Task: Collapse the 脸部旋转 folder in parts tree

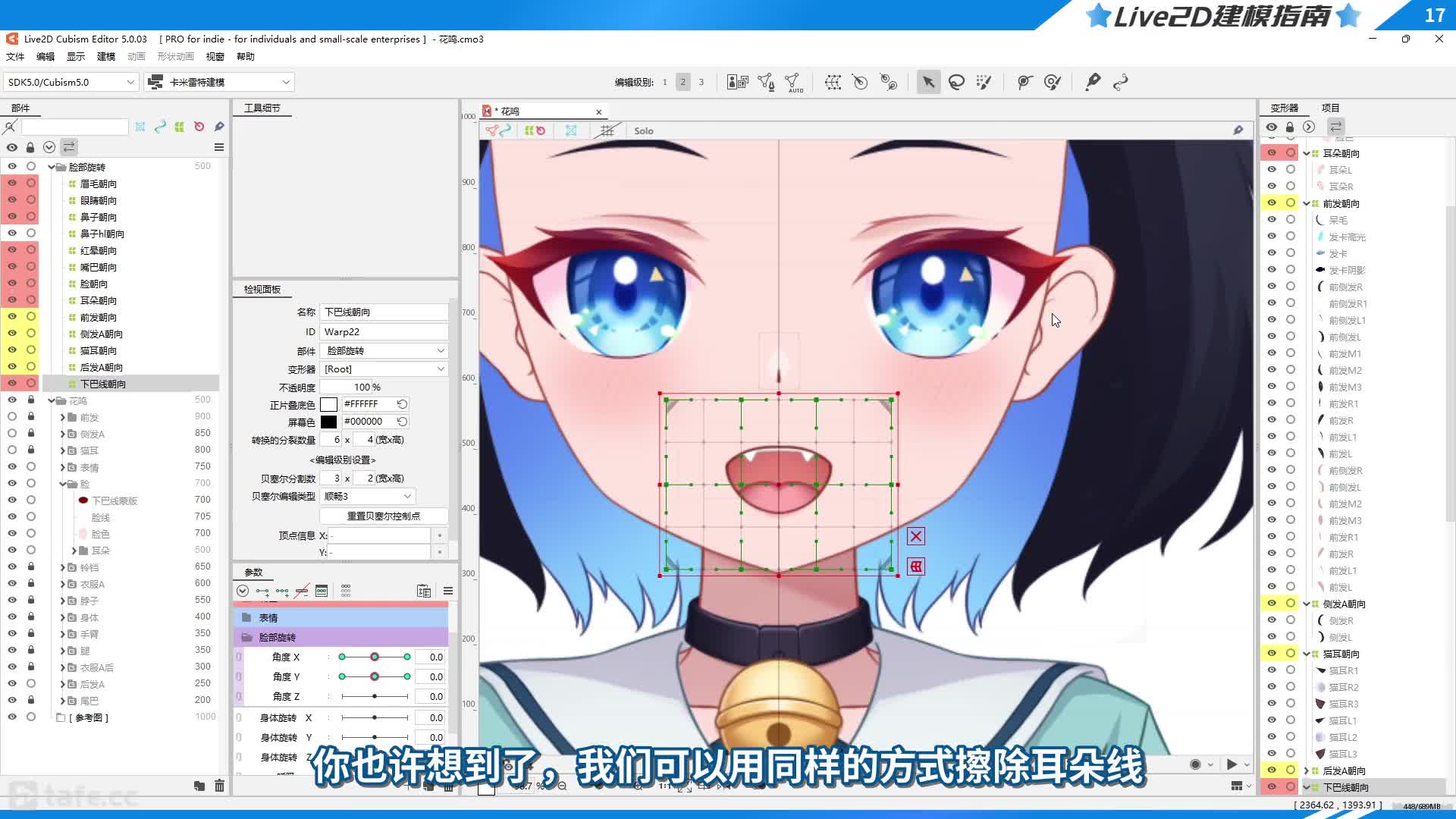Action: (52, 167)
